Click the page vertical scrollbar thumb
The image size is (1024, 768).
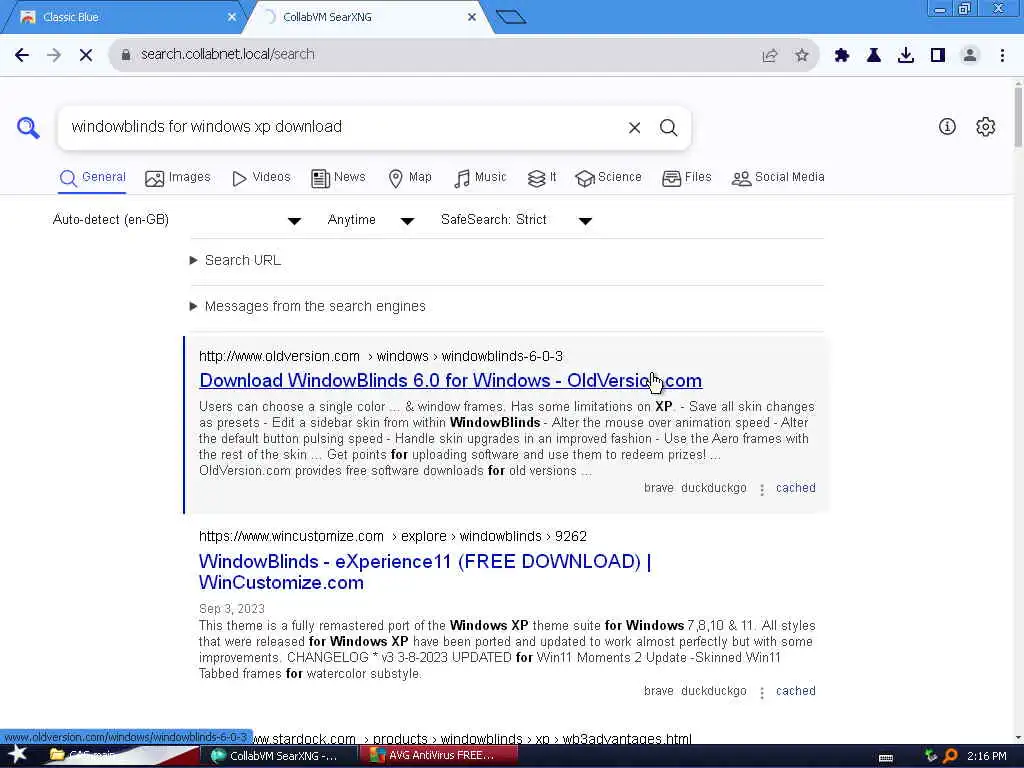pos(1018,115)
